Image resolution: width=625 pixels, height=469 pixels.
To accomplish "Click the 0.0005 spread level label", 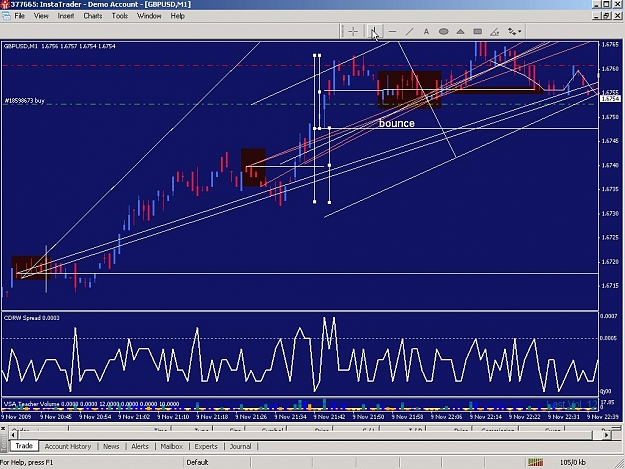I will pyautogui.click(x=609, y=338).
